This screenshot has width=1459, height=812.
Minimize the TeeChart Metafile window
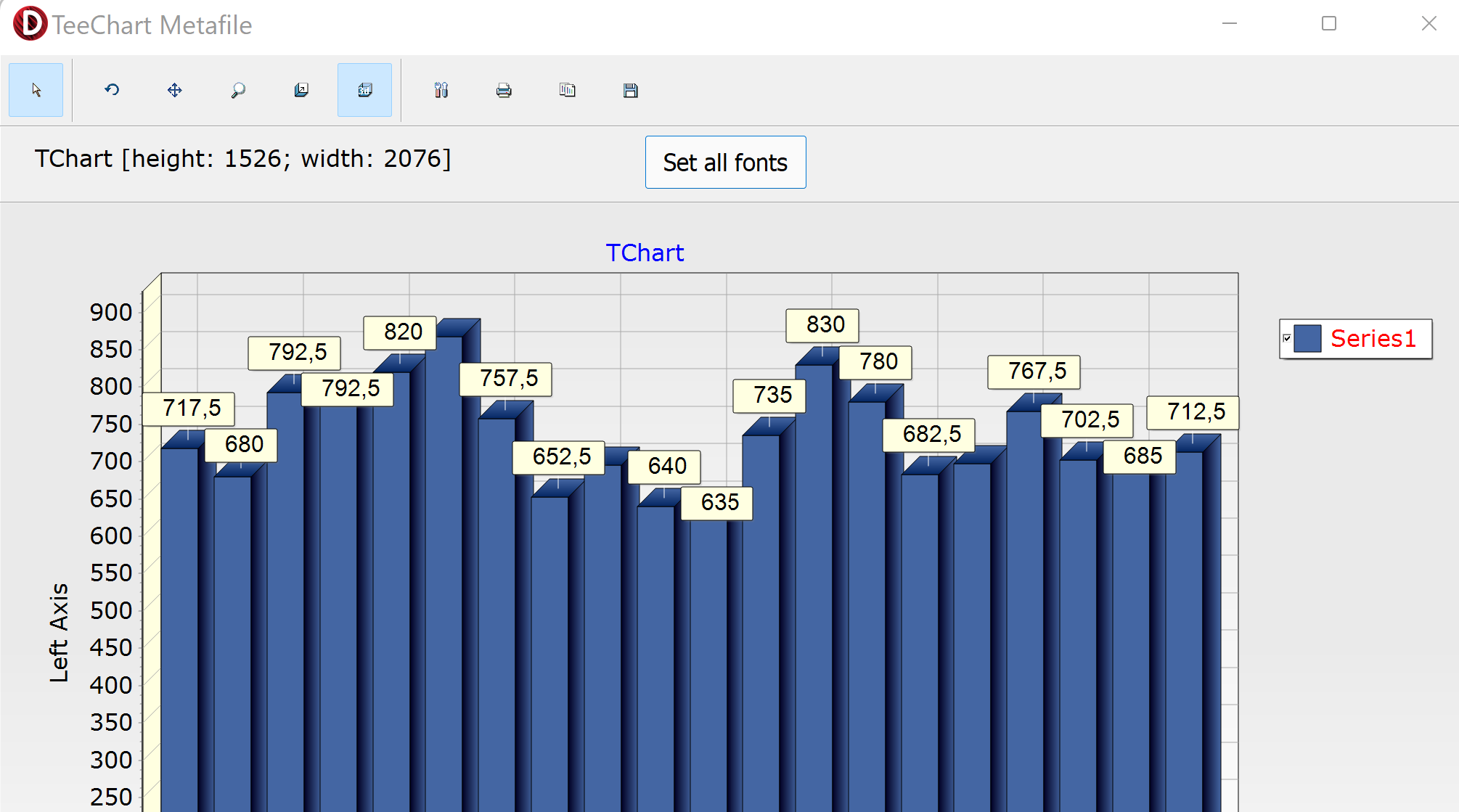click(x=1230, y=24)
